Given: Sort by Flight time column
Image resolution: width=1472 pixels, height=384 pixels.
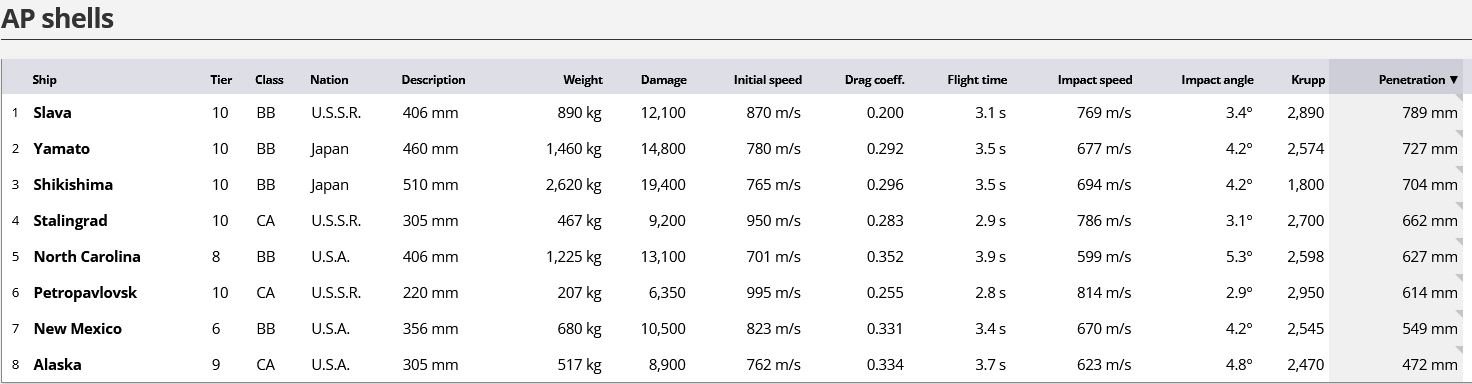Looking at the screenshot, I should pos(977,80).
